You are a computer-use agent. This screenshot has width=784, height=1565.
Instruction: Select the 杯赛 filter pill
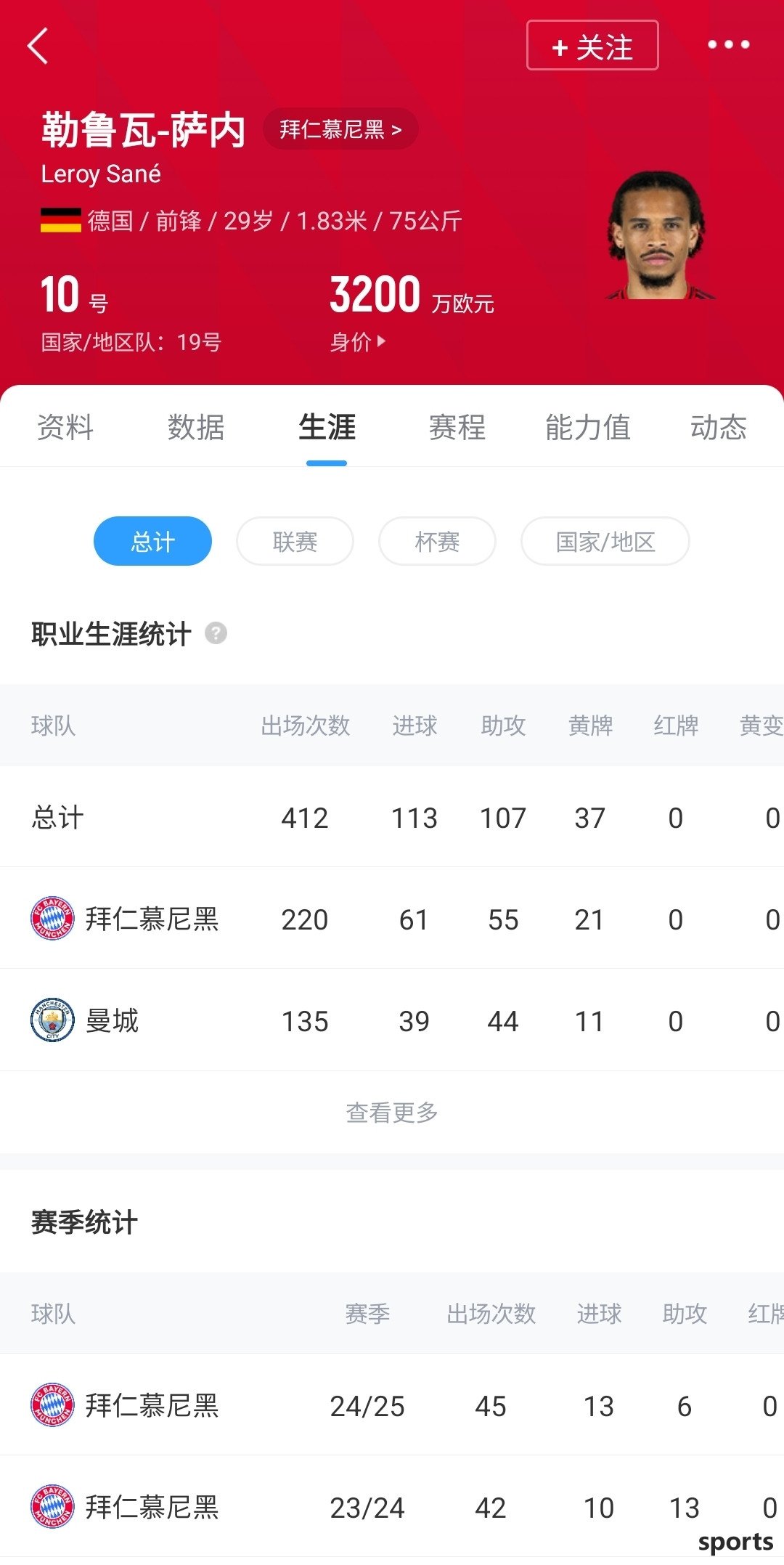437,541
